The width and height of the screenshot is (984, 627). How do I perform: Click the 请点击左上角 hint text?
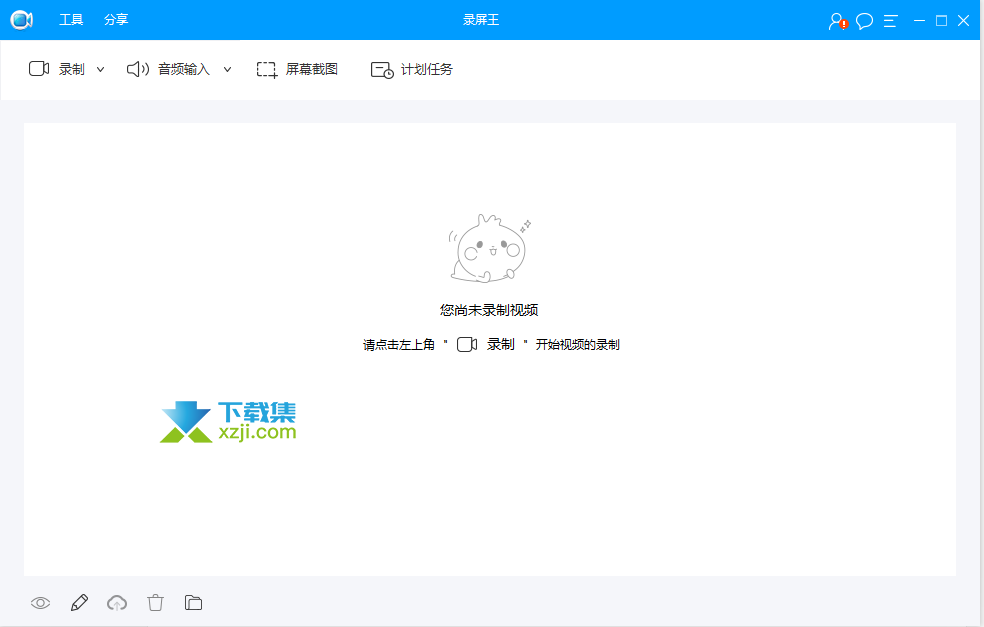click(x=398, y=345)
